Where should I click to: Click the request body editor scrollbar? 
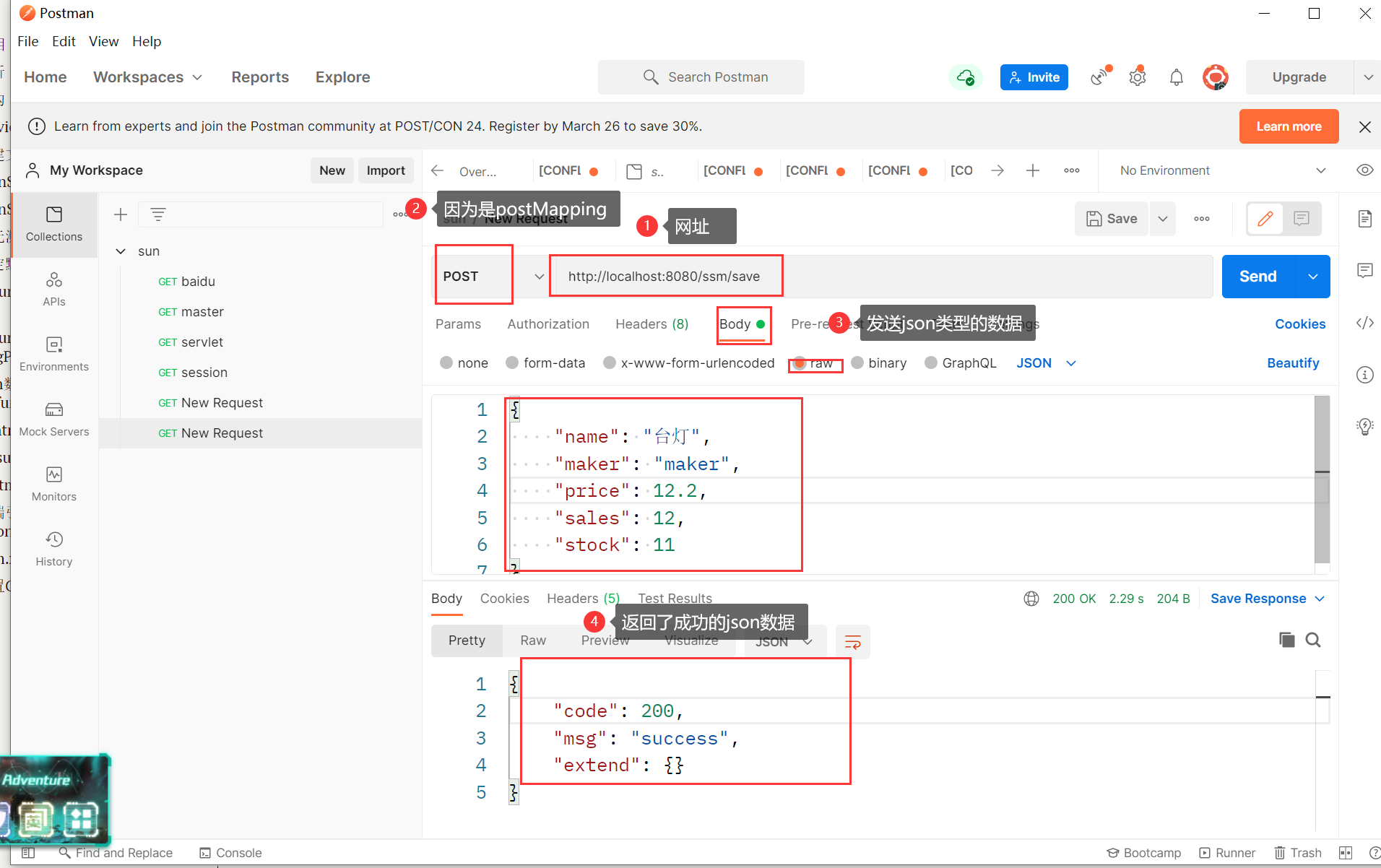pyautogui.click(x=1322, y=479)
